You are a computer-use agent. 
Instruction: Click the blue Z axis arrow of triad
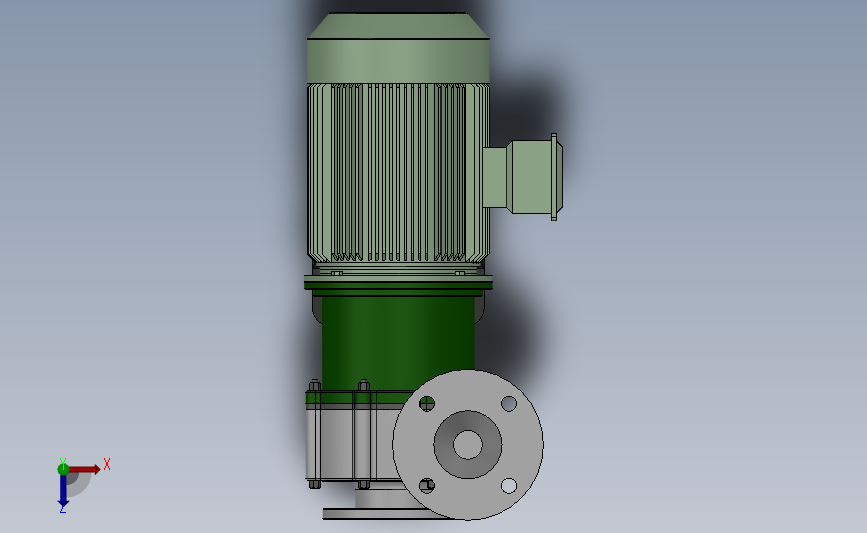(63, 490)
